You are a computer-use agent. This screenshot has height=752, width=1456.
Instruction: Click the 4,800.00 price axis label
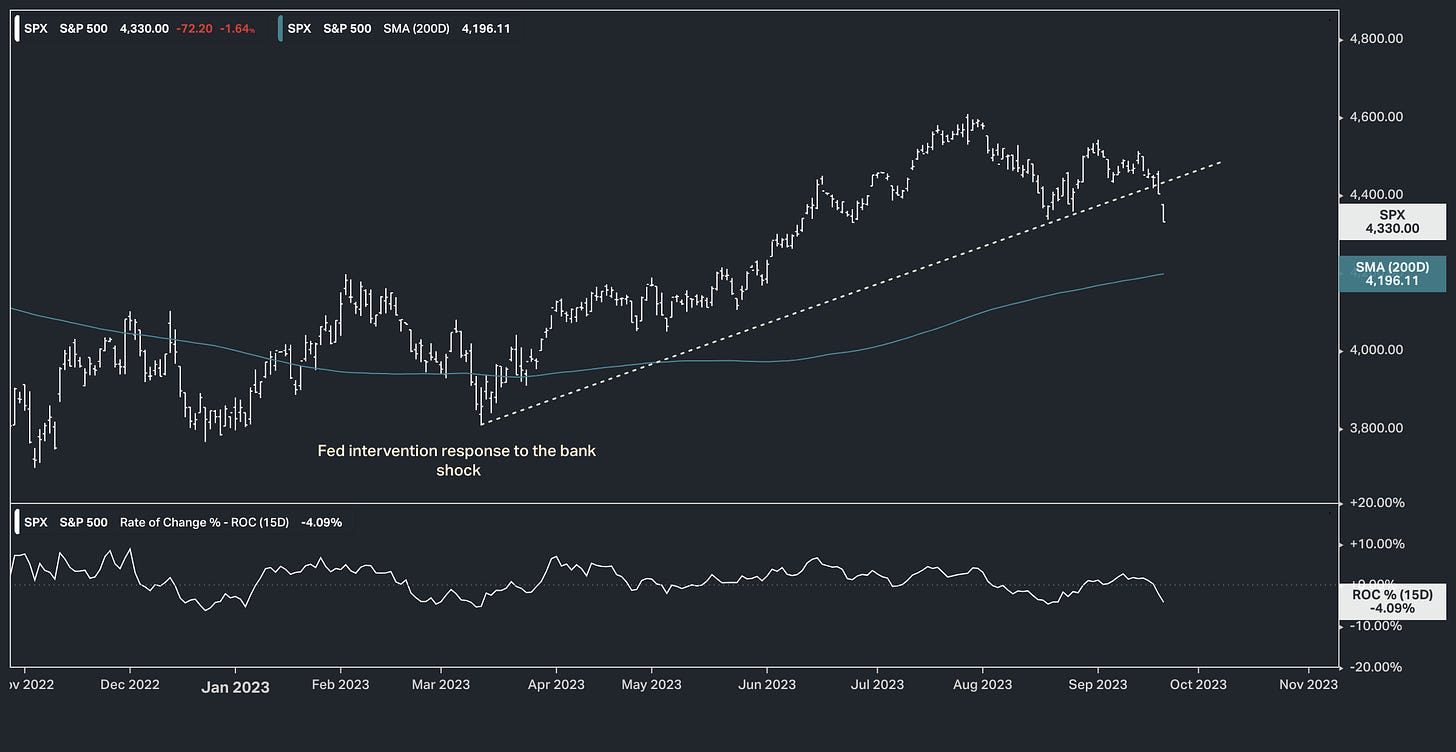click(x=1378, y=39)
